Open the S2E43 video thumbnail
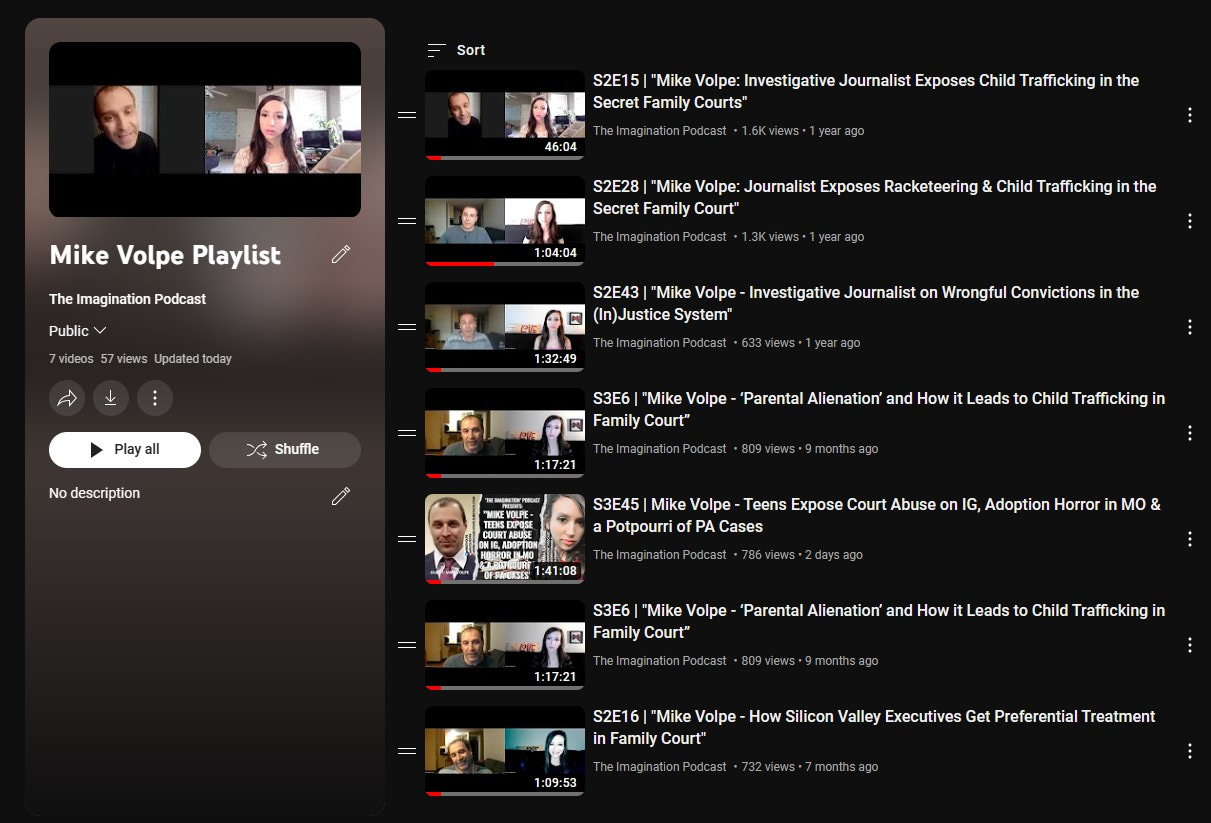This screenshot has height=823, width=1211. [505, 327]
